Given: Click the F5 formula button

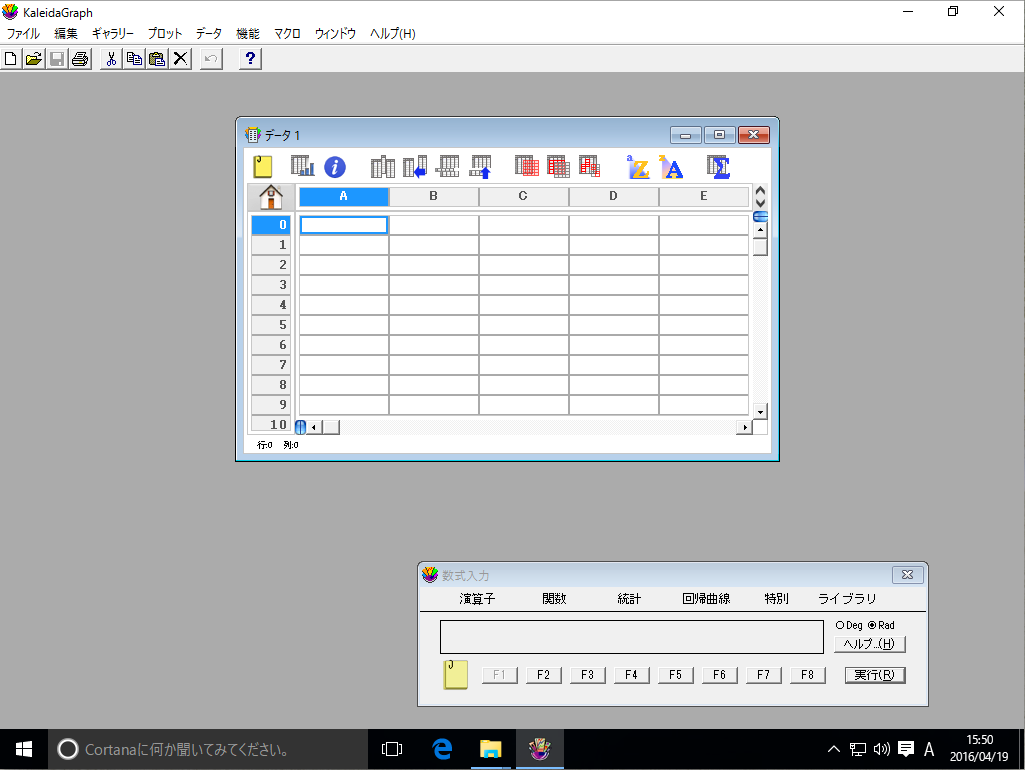Looking at the screenshot, I should coord(675,675).
